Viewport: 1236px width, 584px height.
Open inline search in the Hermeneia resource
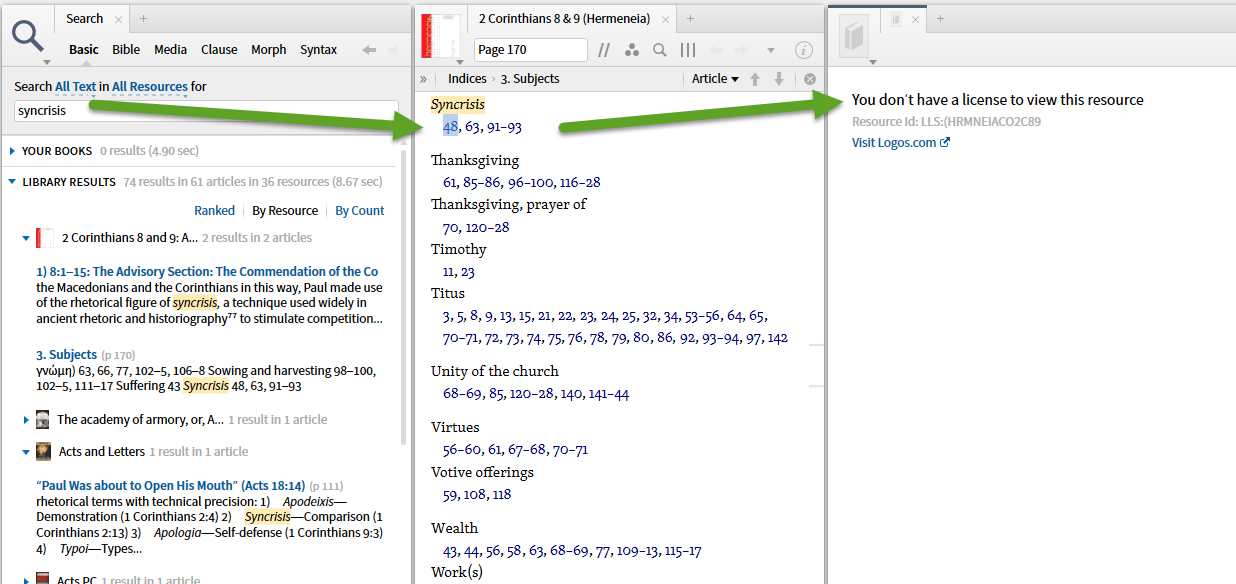pos(659,50)
